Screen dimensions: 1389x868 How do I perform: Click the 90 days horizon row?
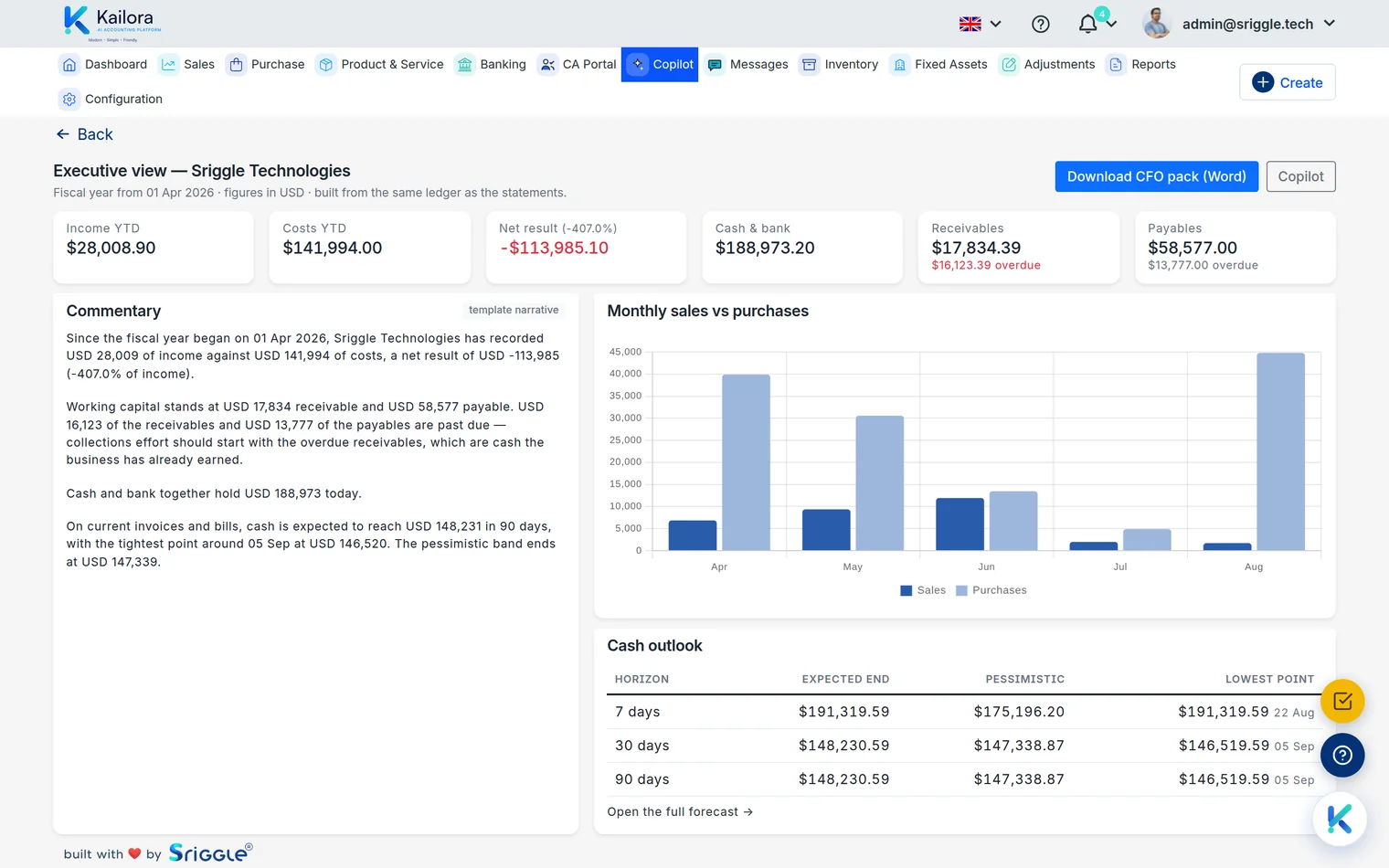point(964,779)
